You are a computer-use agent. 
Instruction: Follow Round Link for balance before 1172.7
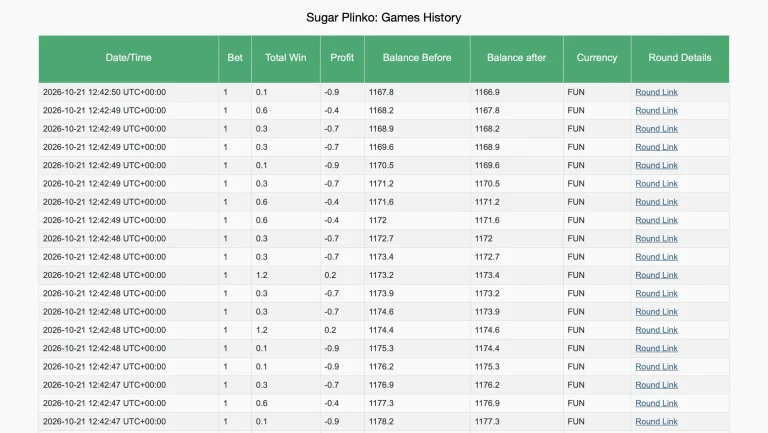point(656,239)
